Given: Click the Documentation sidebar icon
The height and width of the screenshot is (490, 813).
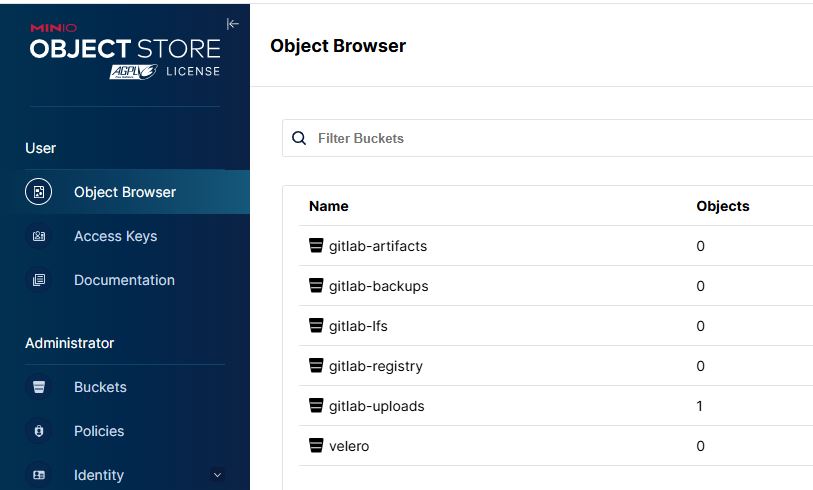Looking at the screenshot, I should pyautogui.click(x=39, y=281).
